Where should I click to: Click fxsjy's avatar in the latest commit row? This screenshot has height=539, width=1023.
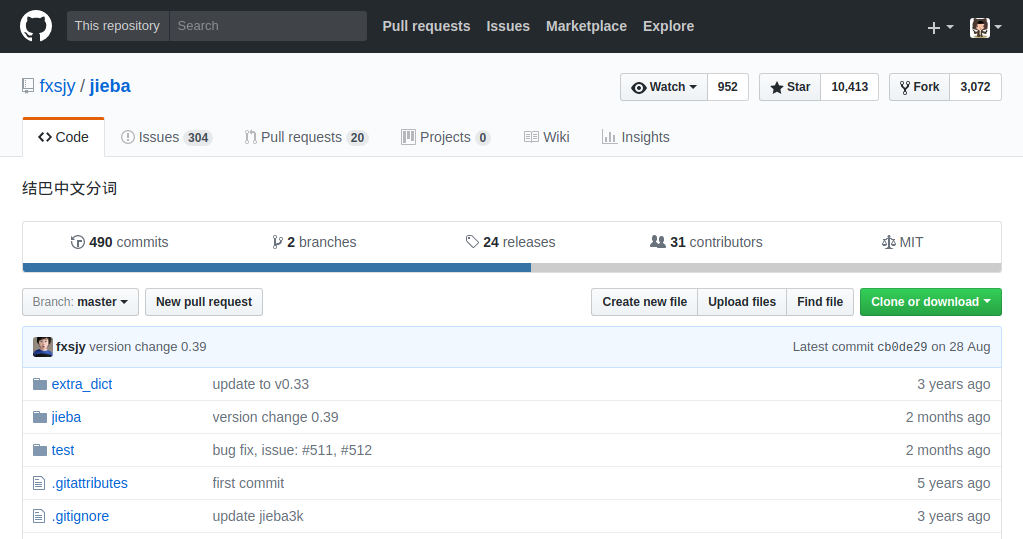[43, 347]
